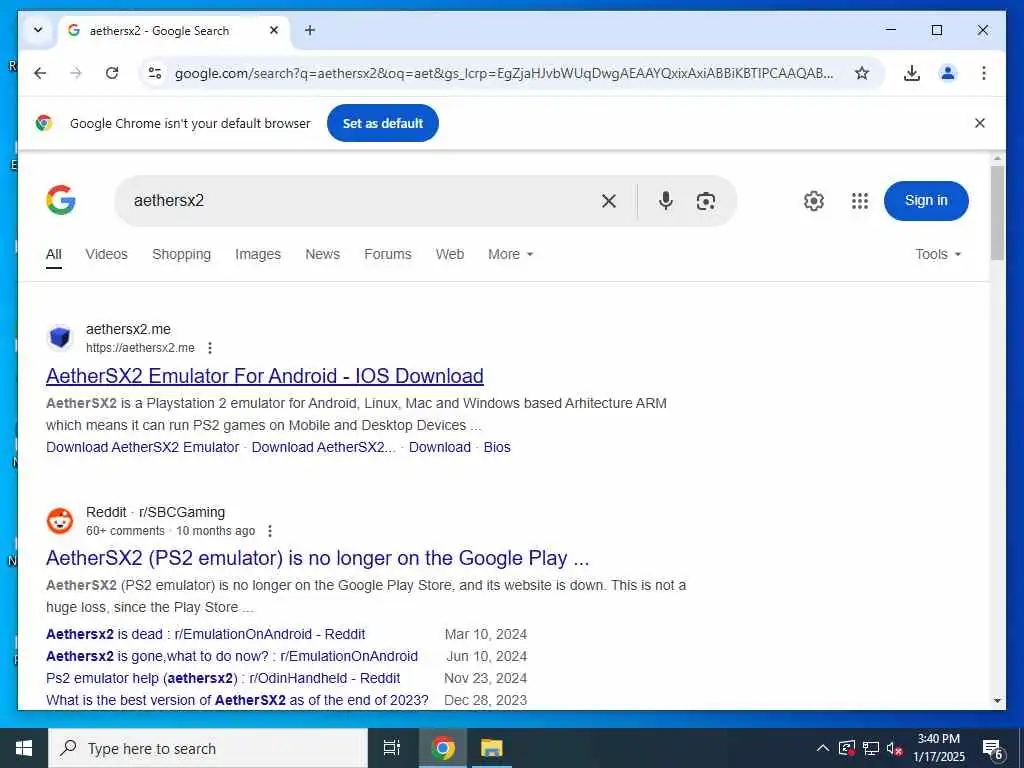
Task: Open the truncated 'Download AetherSX2...' sitelink
Action: coord(323,447)
